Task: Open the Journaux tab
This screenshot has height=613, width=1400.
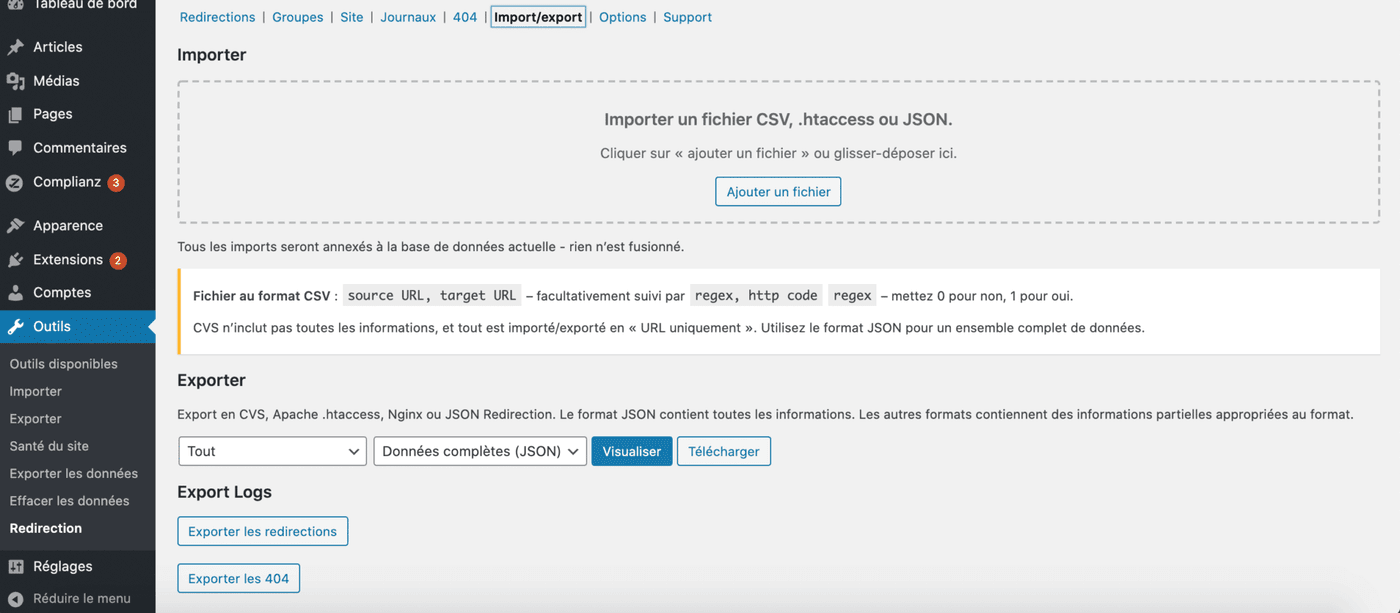Action: (408, 17)
